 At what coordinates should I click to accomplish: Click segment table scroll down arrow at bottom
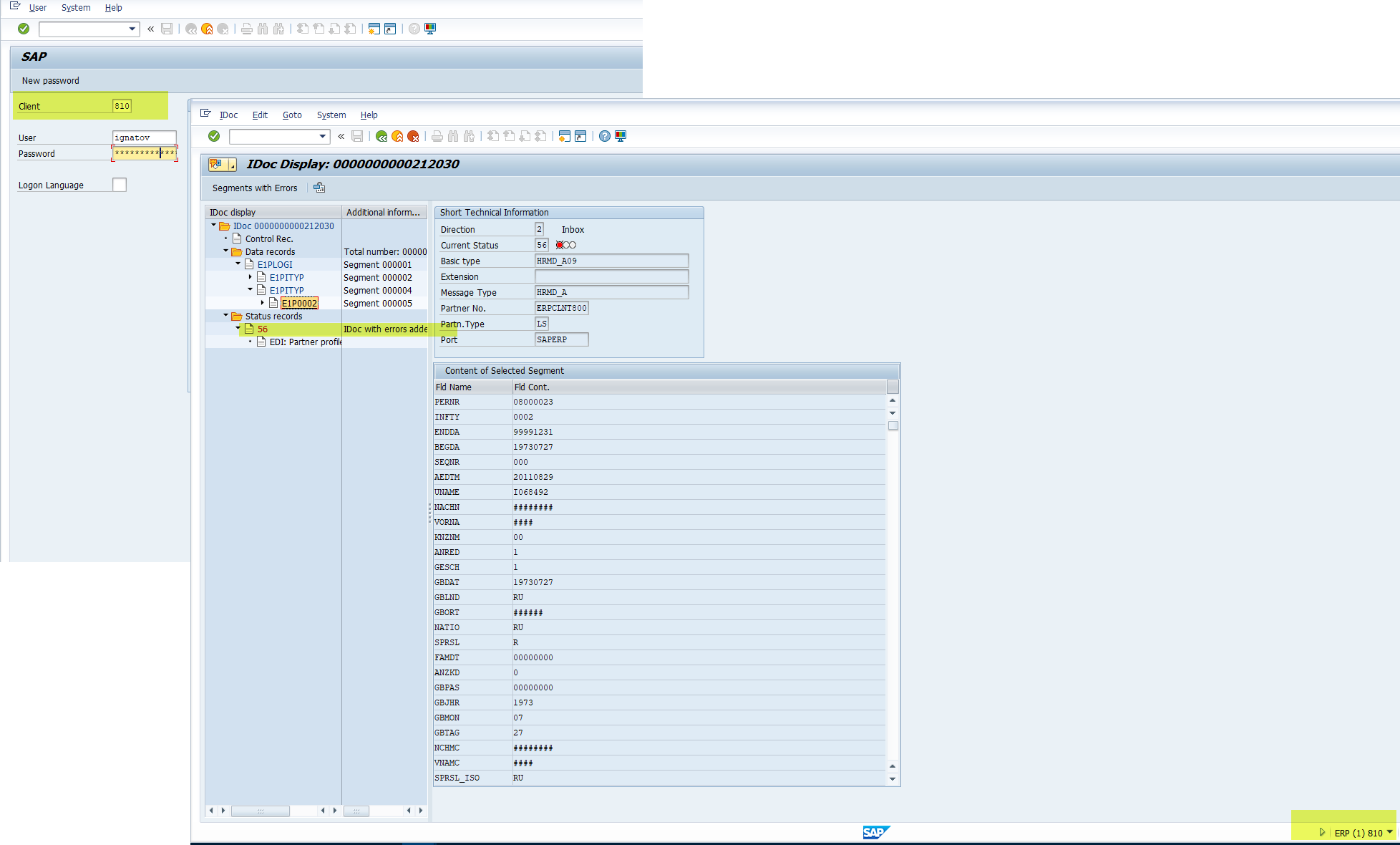tap(893, 778)
